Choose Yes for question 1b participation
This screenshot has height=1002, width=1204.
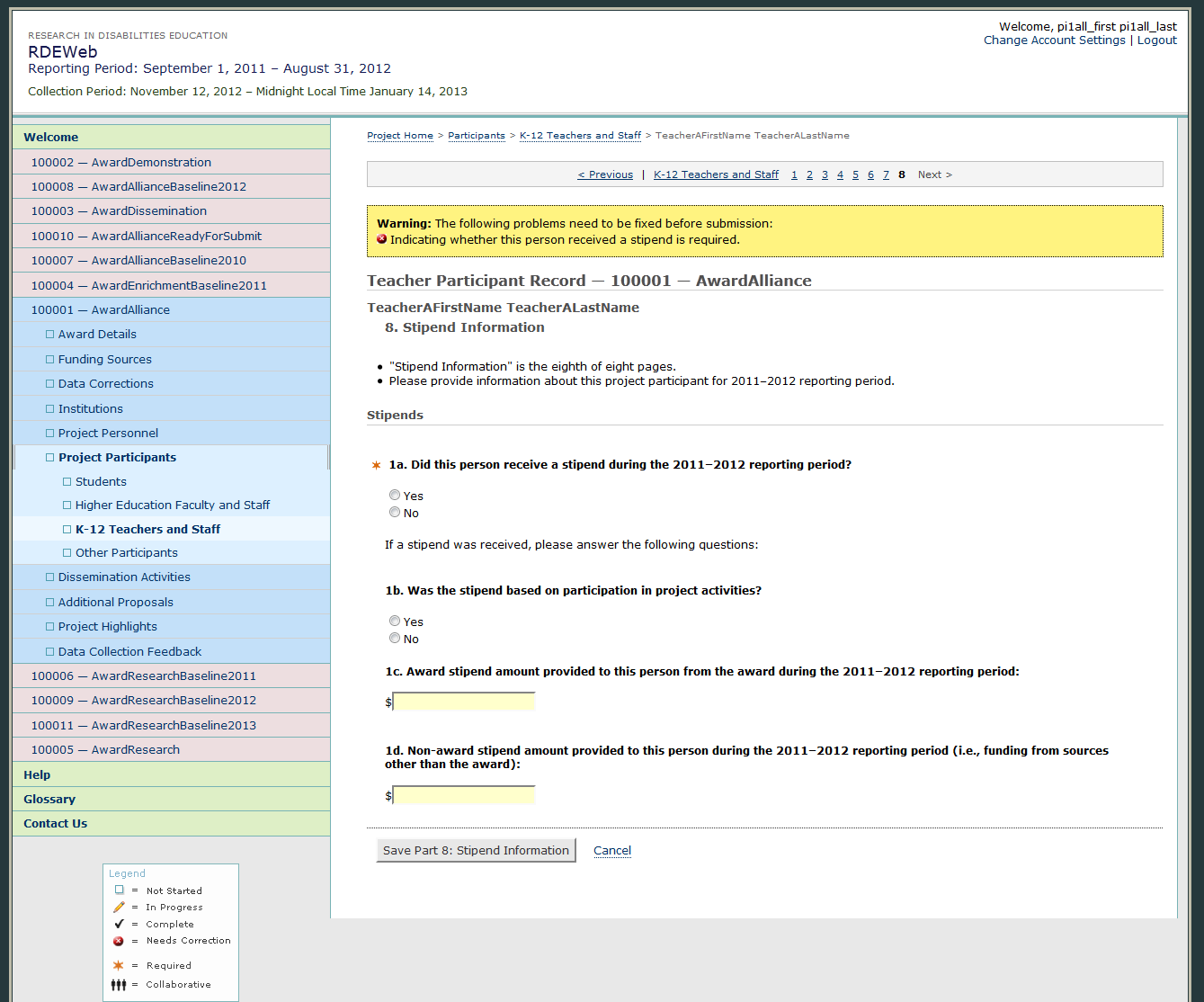tap(395, 622)
